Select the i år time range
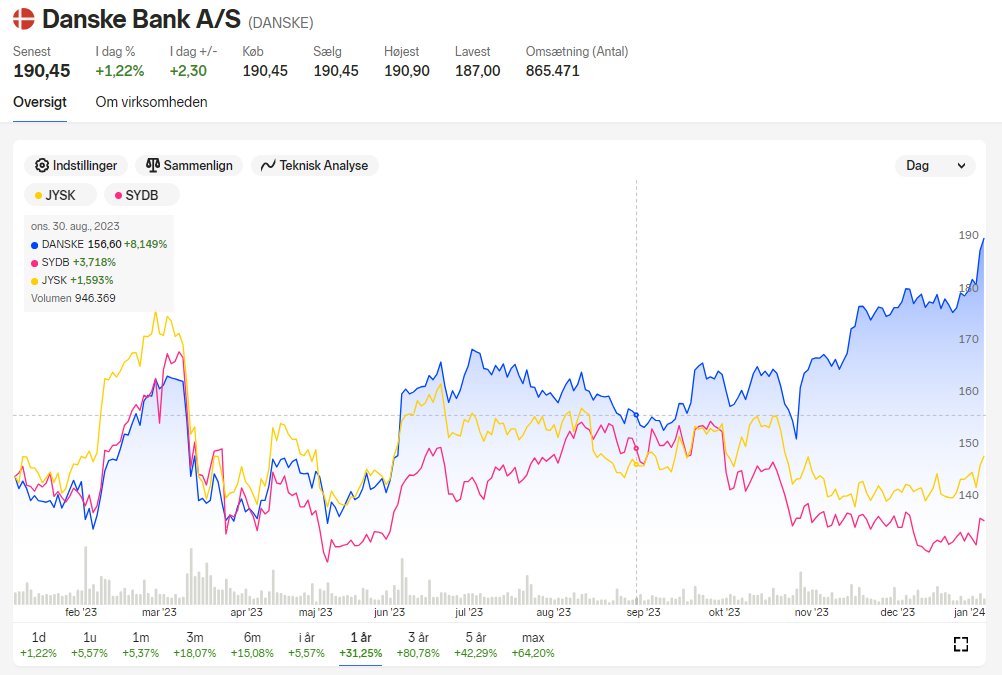This screenshot has width=1002, height=675. (x=307, y=645)
